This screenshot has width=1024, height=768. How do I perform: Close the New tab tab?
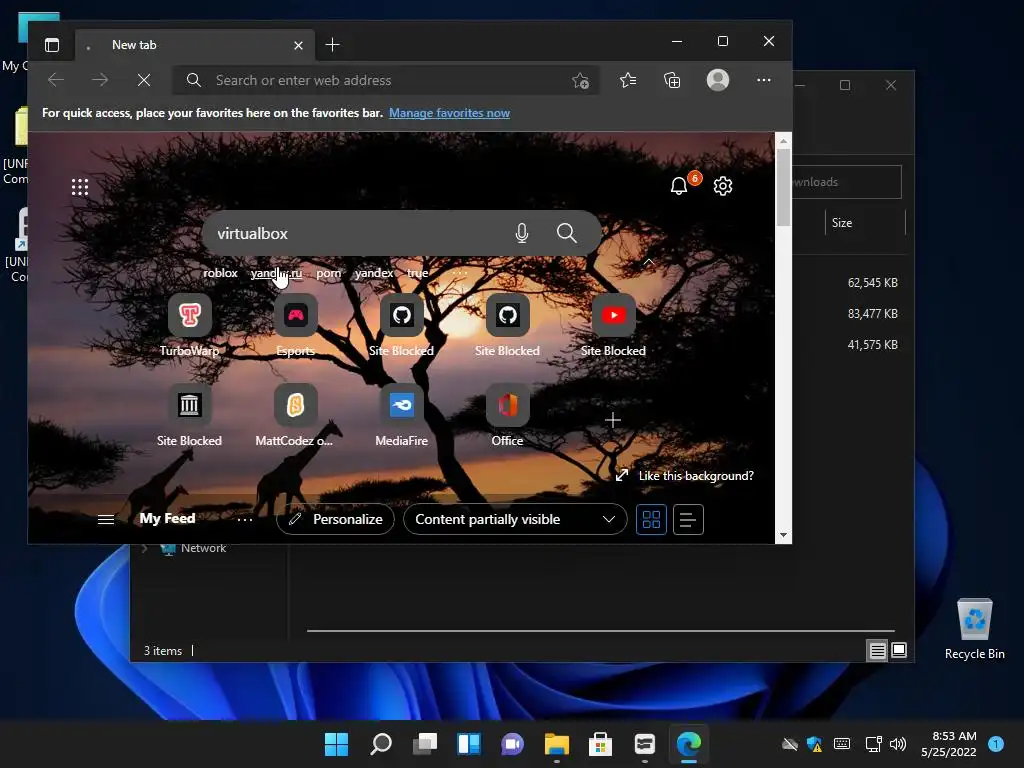[x=298, y=45]
